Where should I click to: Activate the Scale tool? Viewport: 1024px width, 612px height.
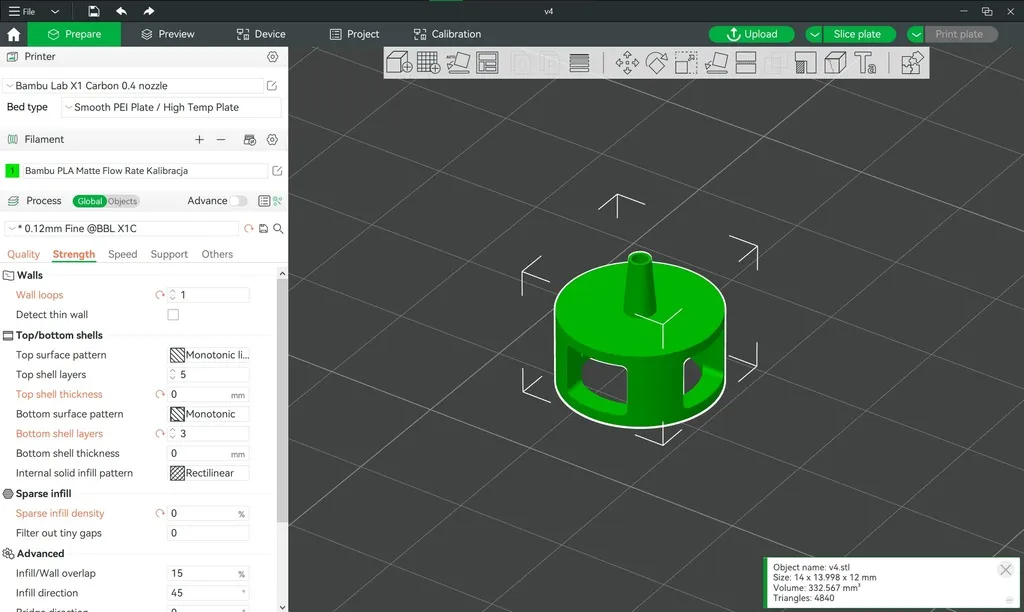(686, 63)
